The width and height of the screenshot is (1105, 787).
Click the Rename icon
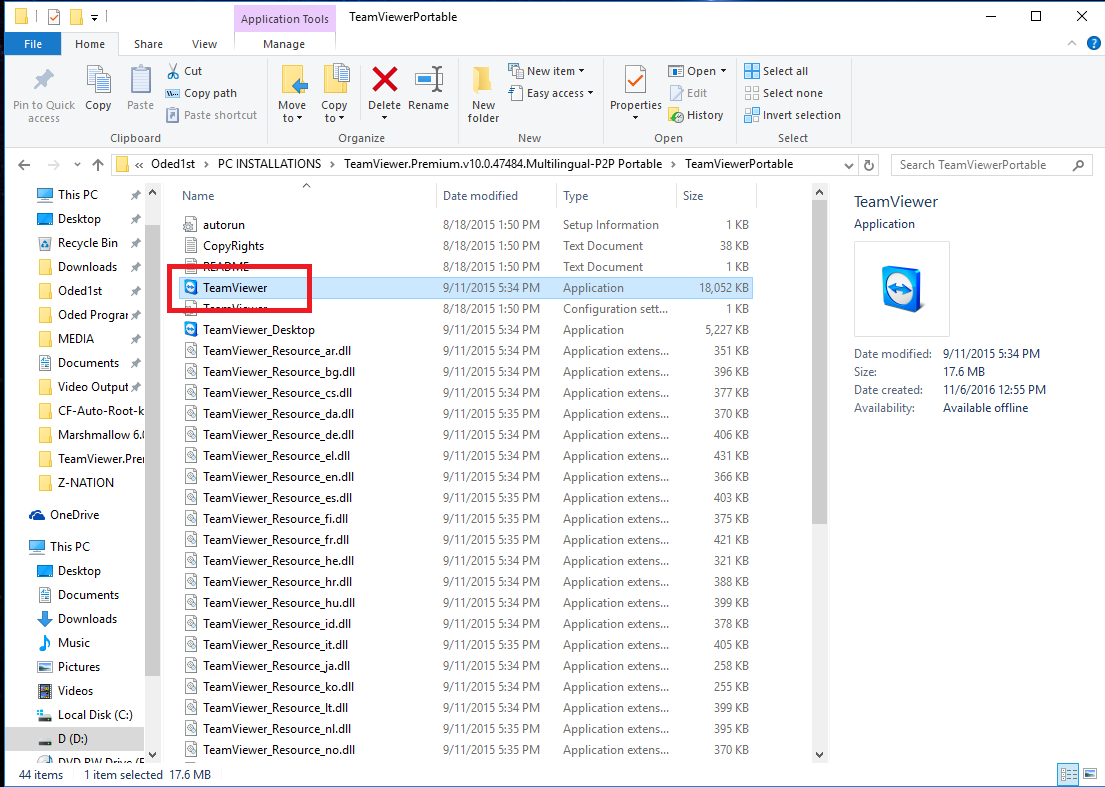pos(428,80)
